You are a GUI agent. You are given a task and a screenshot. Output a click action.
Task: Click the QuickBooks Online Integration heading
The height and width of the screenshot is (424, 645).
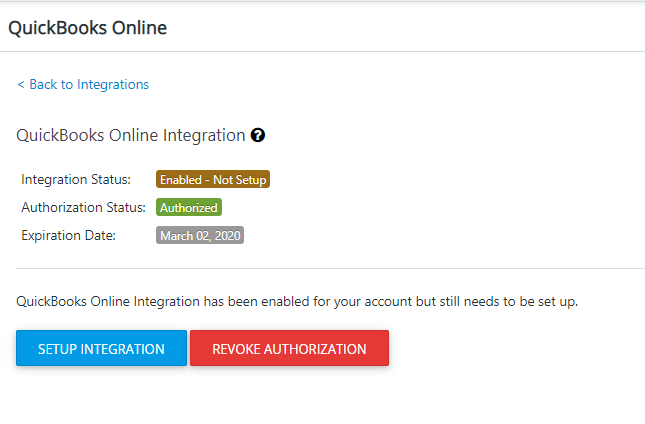tap(131, 135)
